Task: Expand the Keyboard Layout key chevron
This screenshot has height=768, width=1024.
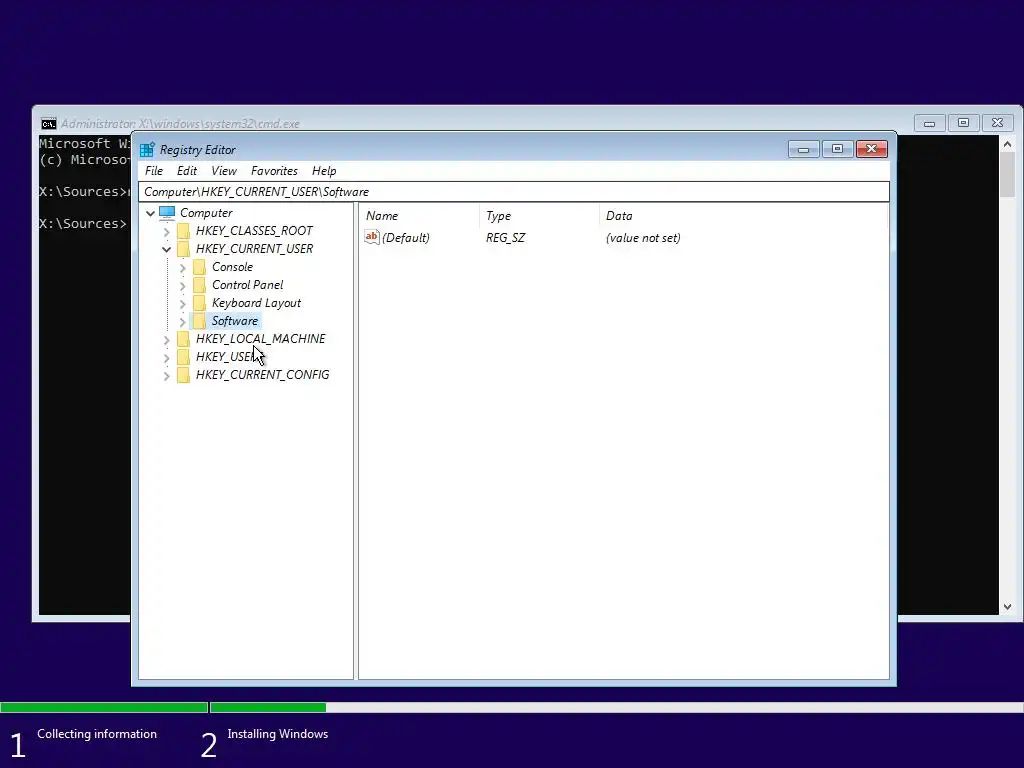Action: 182,304
